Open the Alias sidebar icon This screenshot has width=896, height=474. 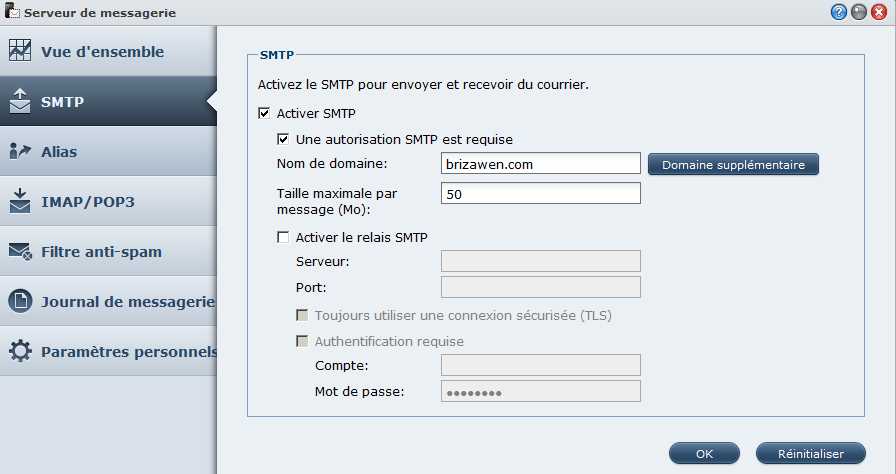coord(20,151)
